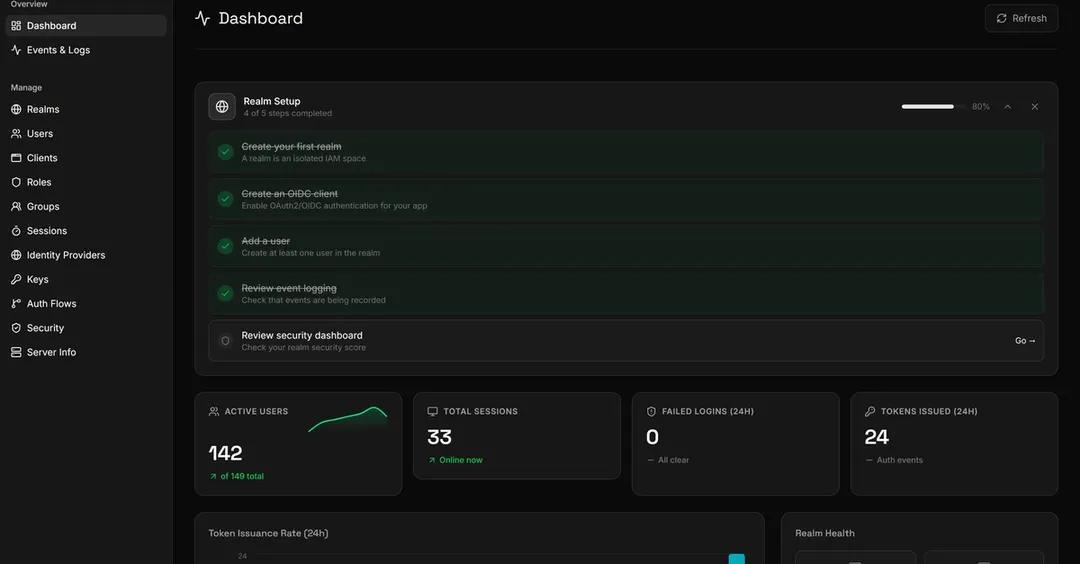1080x564 pixels.
Task: Click the Realm Setup globe icon
Action: pyautogui.click(x=222, y=107)
